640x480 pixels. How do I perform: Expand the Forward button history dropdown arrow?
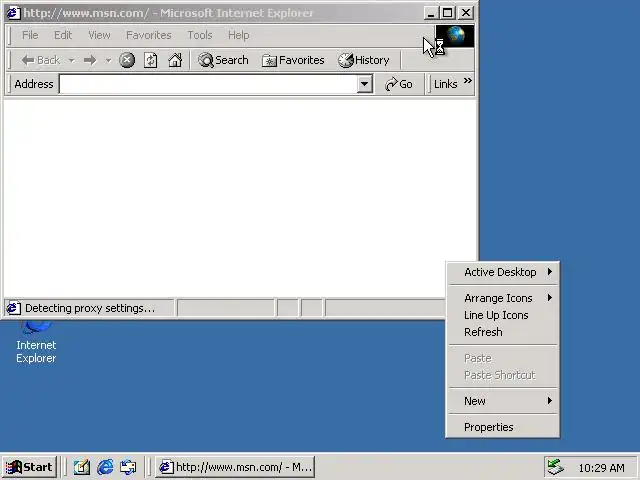point(108,60)
